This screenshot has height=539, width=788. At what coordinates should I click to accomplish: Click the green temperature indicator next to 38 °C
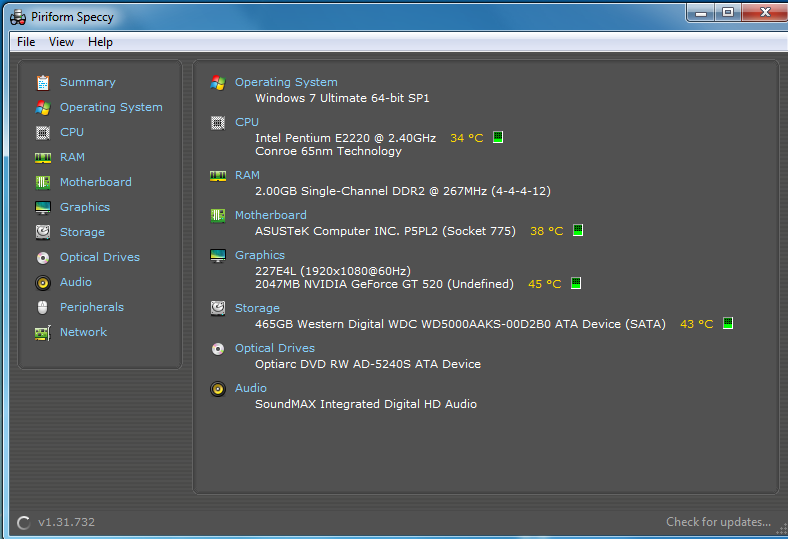[578, 230]
